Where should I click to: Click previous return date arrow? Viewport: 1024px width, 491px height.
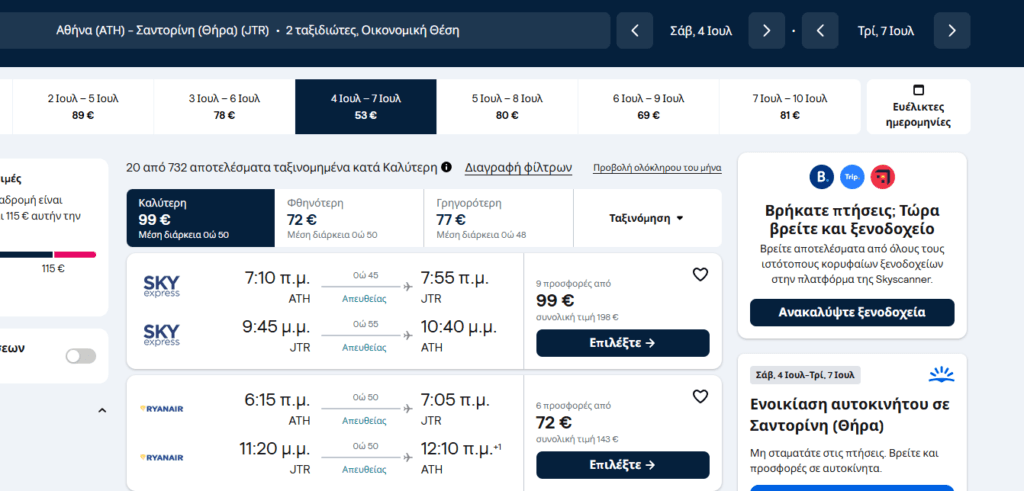tap(820, 30)
